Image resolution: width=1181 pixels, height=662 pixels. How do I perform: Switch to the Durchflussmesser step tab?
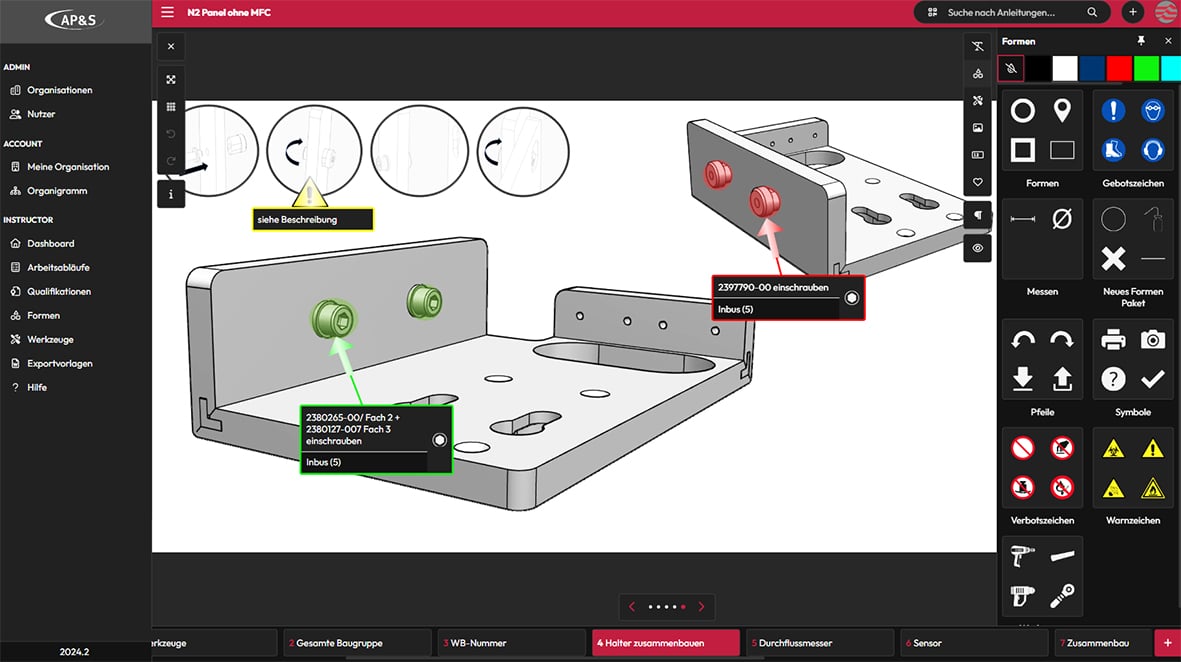point(820,643)
